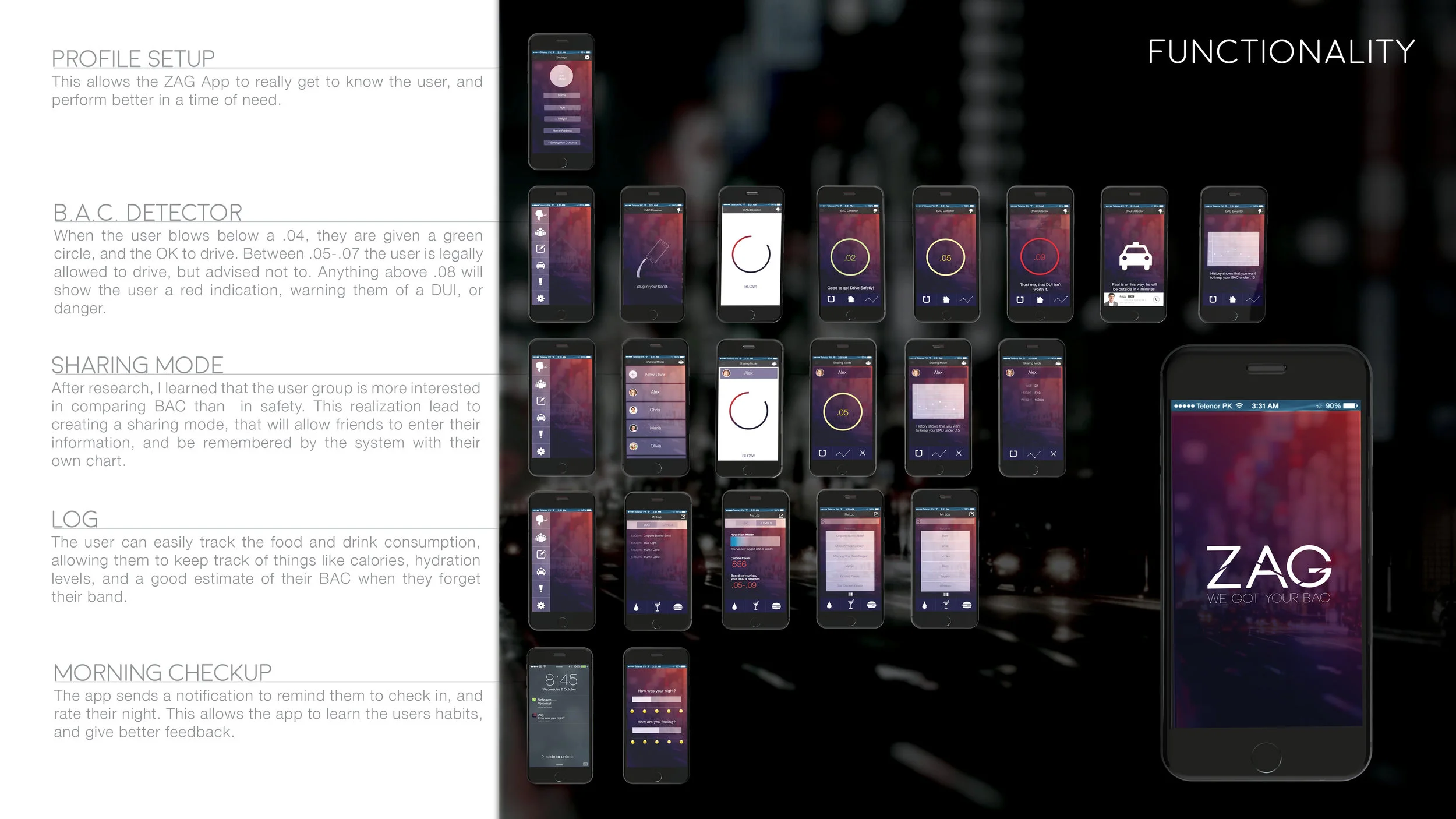Tap graph icon on Alex's BAC history screen
Screen dimensions: 1456x819
point(938,453)
